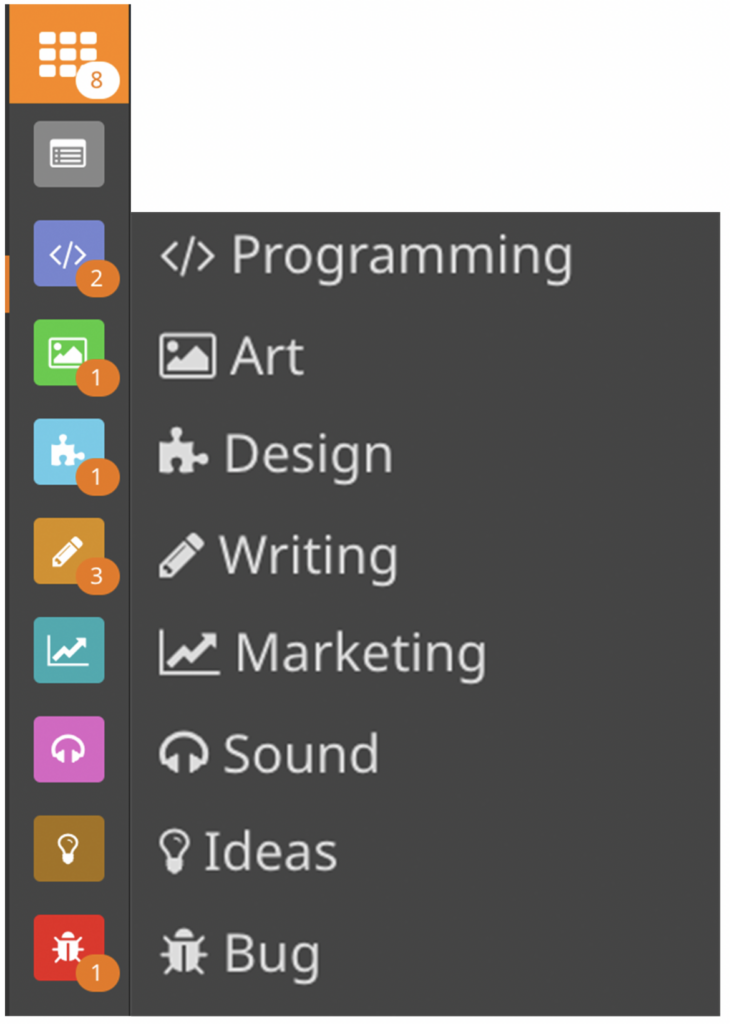Choose Marketing in the category menu
This screenshot has width=730, height=1024.
pos(323,653)
